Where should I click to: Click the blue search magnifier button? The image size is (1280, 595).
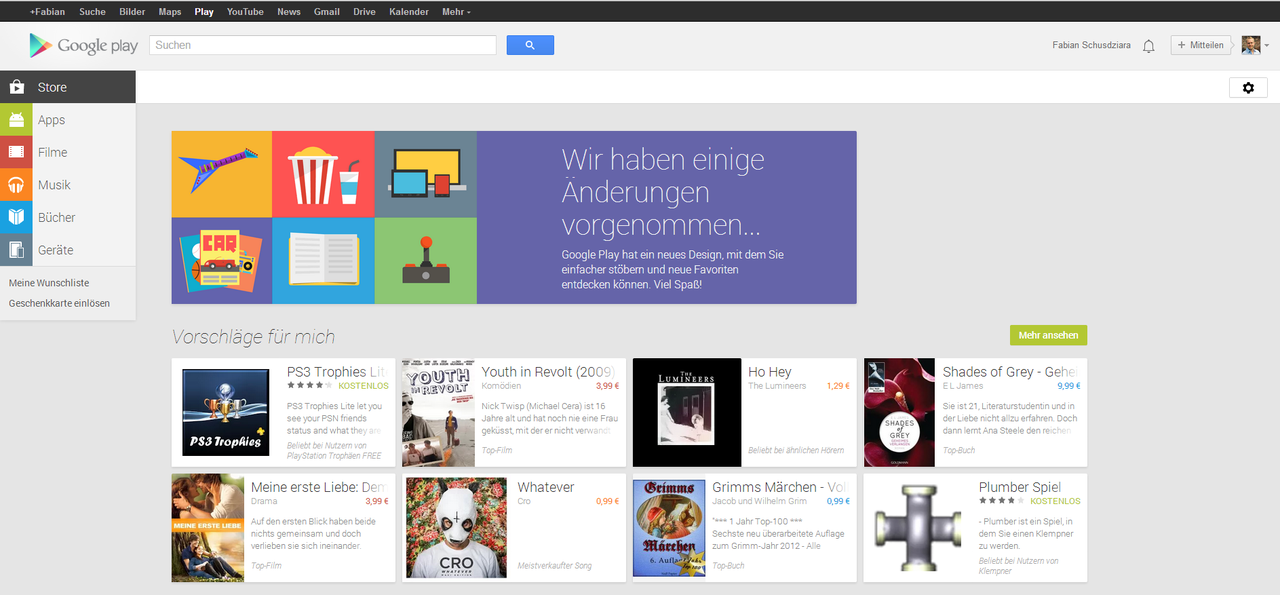530,45
